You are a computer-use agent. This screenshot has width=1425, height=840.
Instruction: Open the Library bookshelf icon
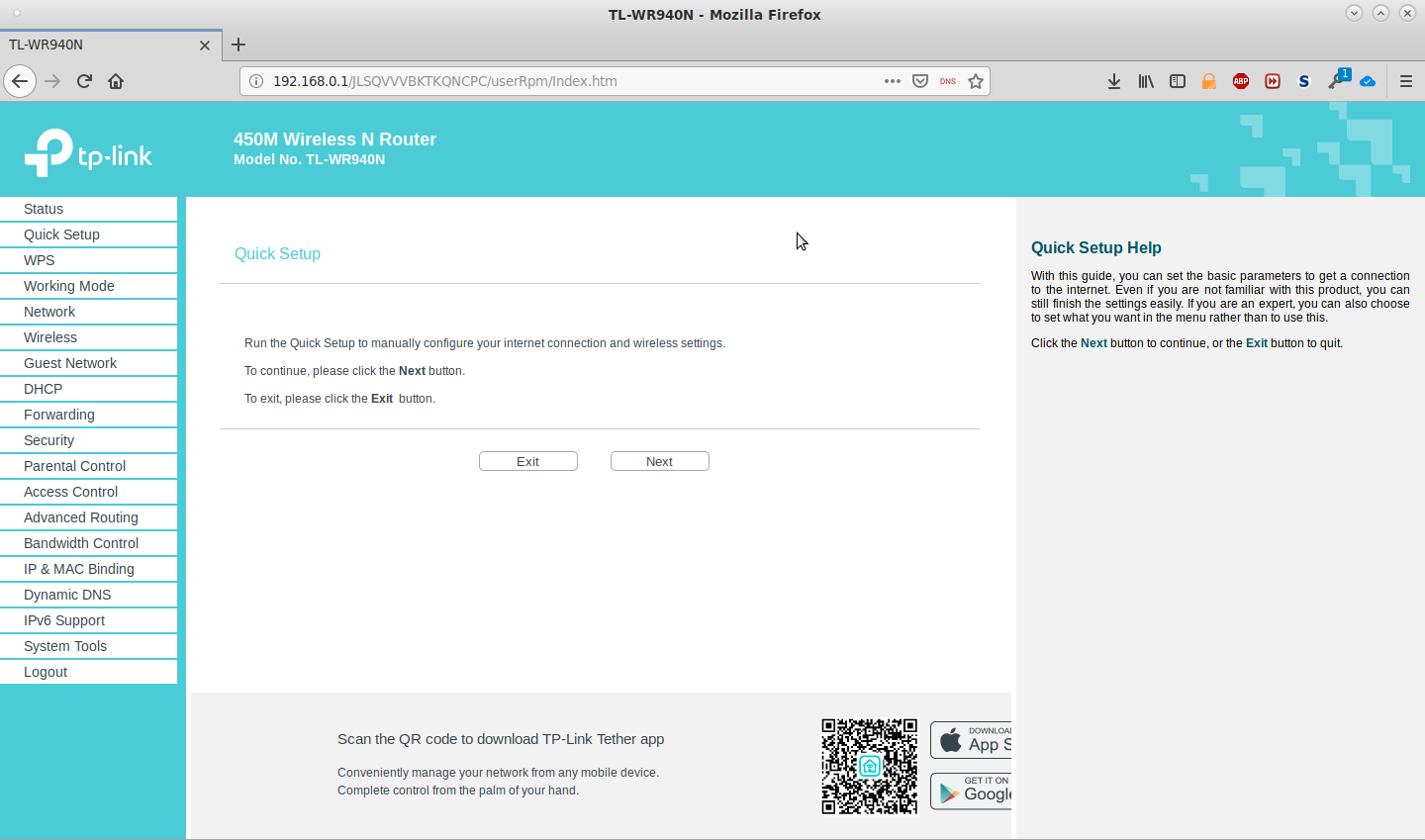(x=1145, y=81)
